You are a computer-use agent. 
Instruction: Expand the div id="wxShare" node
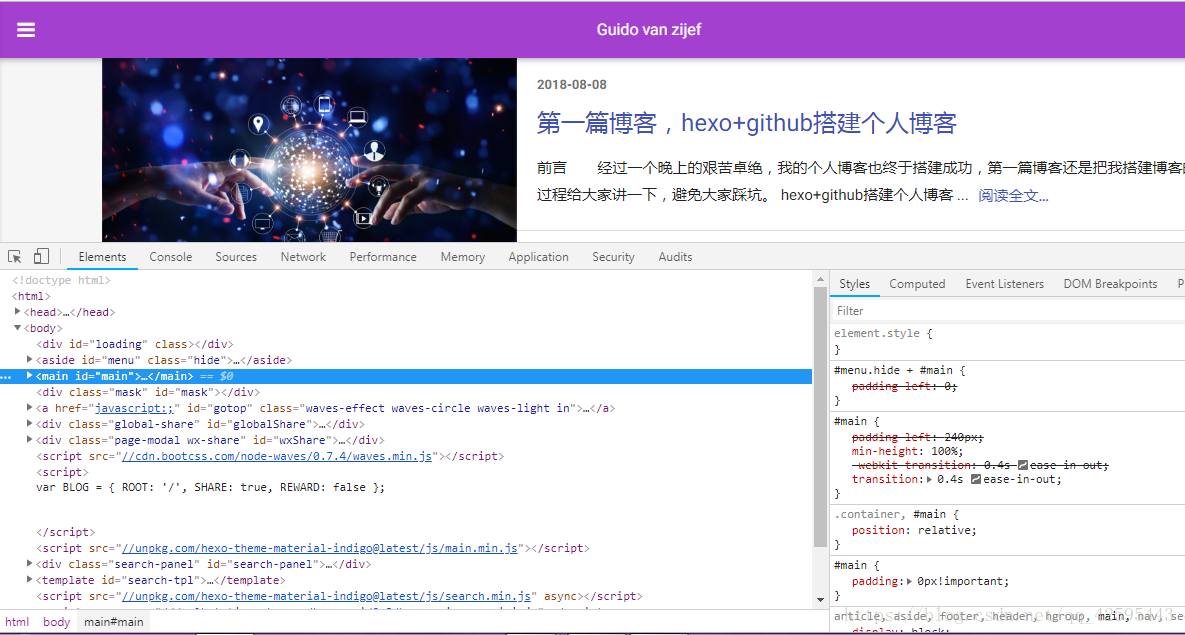click(29, 439)
